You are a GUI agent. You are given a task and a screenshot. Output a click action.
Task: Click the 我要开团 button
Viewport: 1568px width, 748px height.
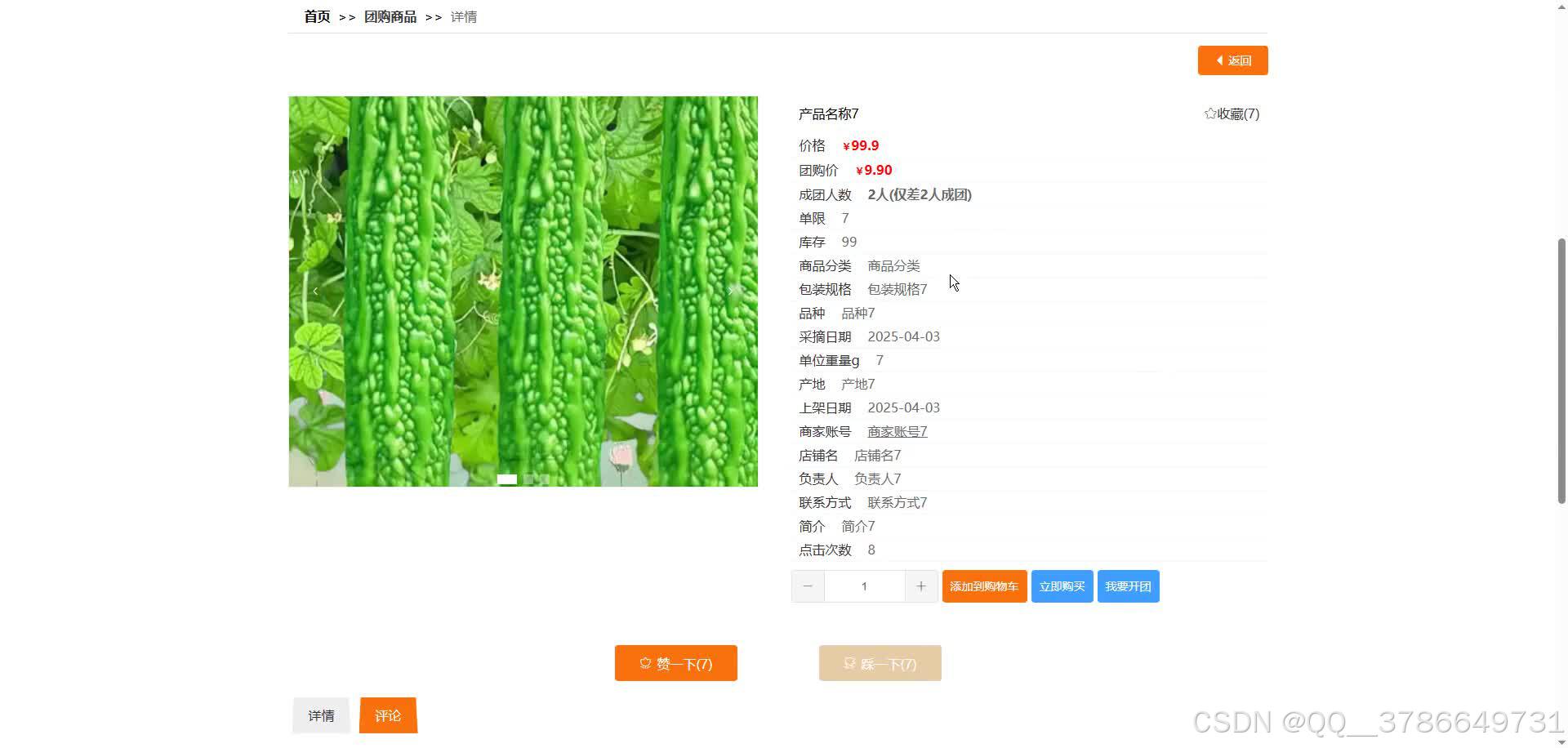tap(1128, 585)
